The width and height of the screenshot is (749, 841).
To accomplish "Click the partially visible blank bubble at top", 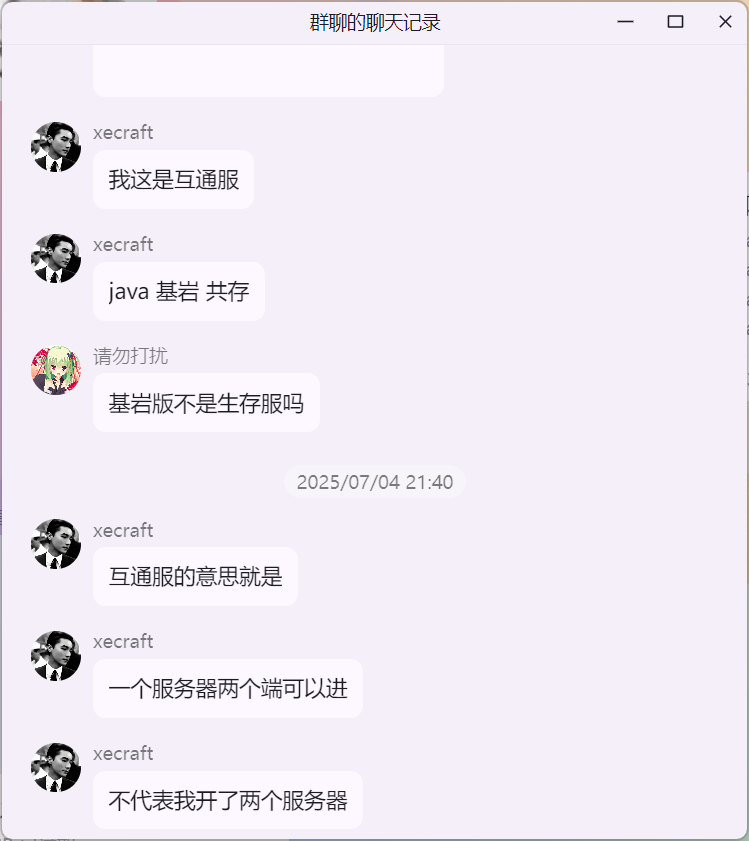I will [268, 71].
